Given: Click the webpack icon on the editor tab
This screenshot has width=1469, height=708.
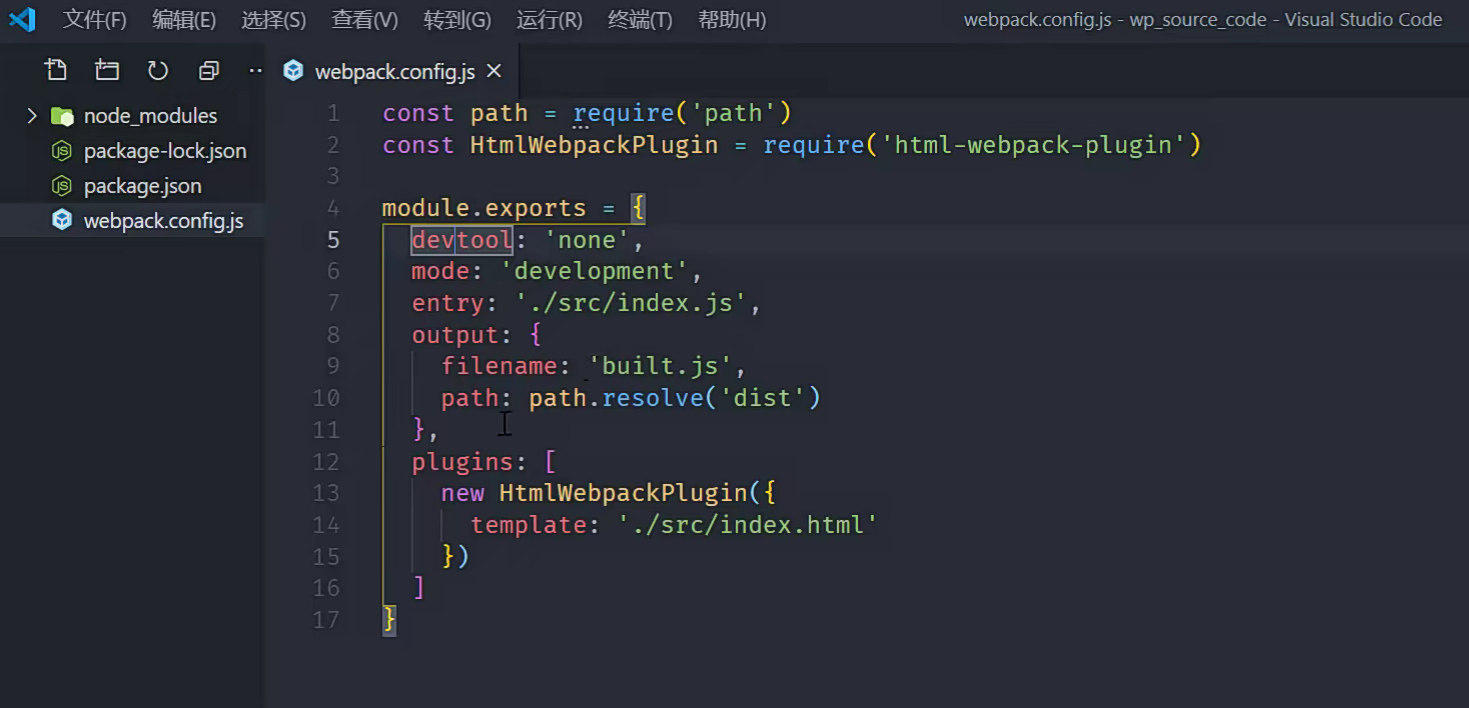Looking at the screenshot, I should tap(293, 71).
